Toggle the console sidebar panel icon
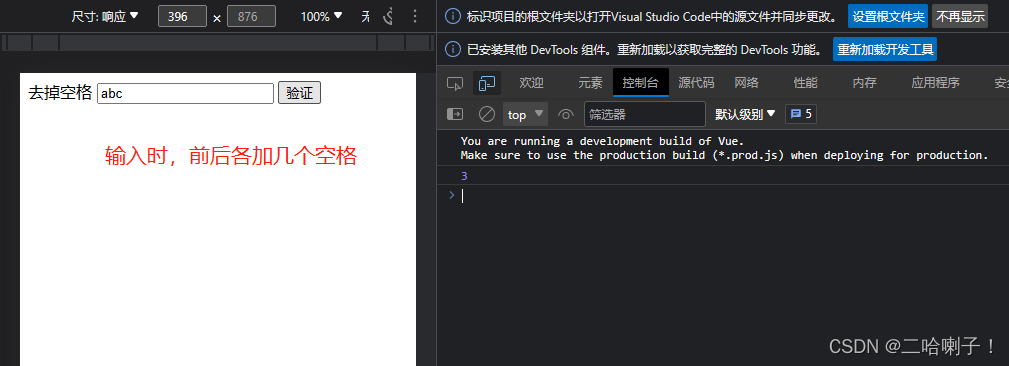Viewport: 1009px width, 366px height. tap(455, 114)
